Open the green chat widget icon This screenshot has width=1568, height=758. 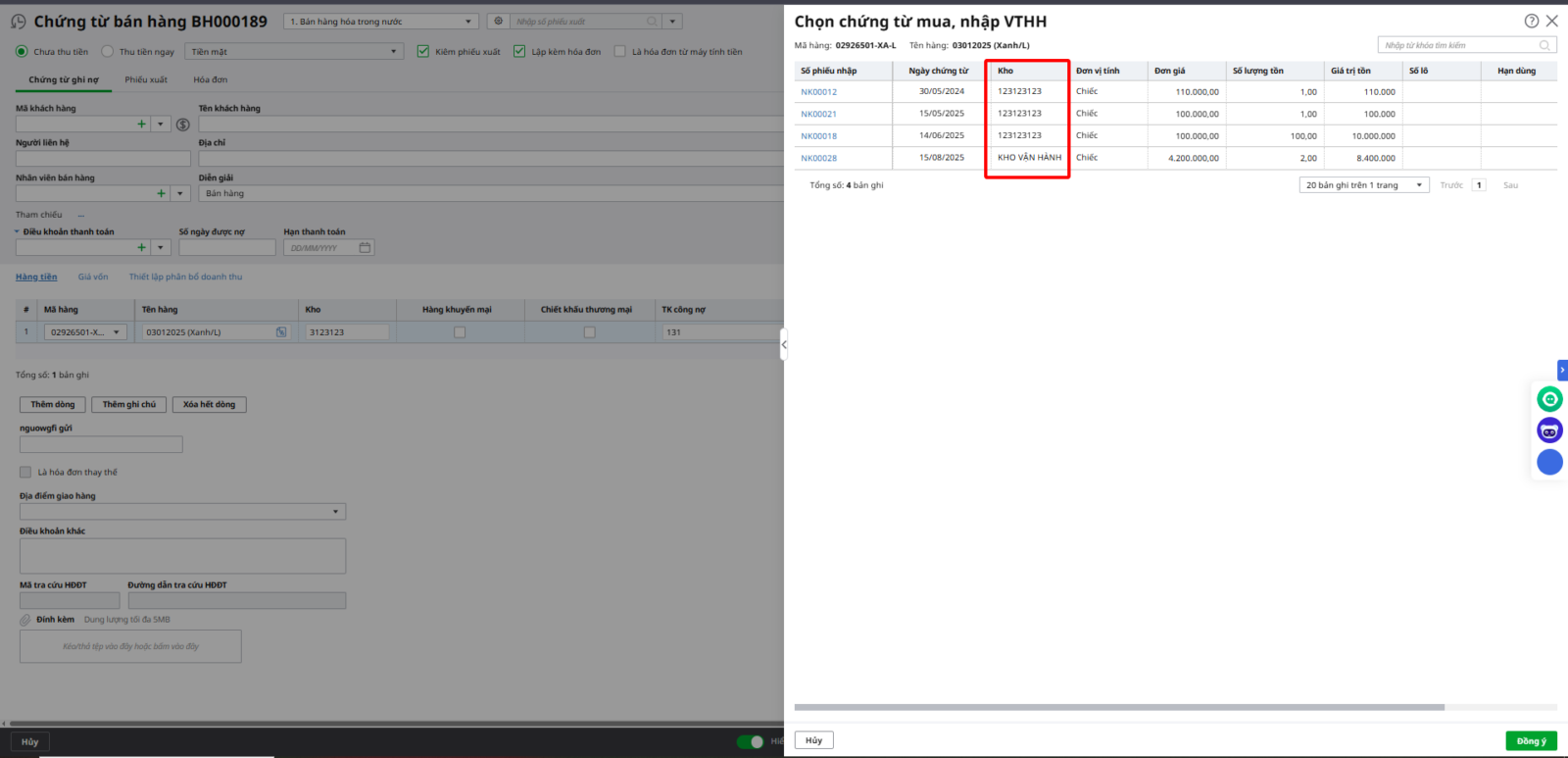click(x=1549, y=399)
